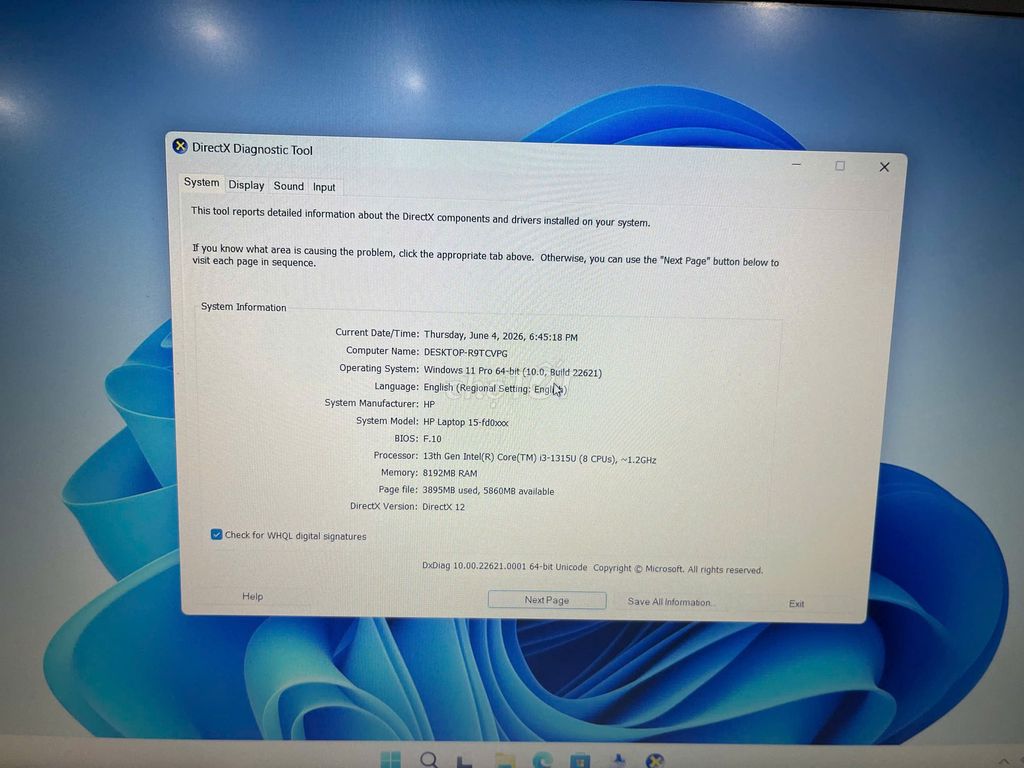
Task: Maximize the DirectX Diagnostic Tool window
Action: 840,166
